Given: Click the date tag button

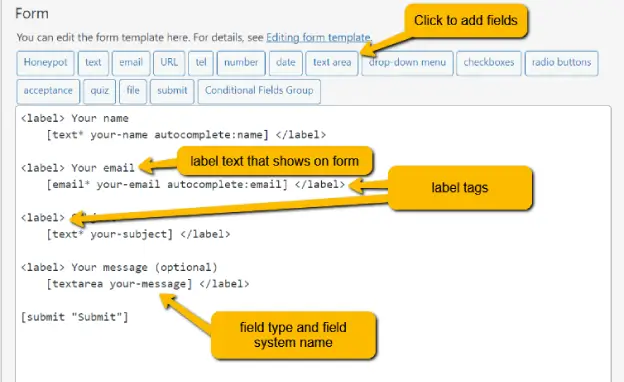Looking at the screenshot, I should 285,63.
